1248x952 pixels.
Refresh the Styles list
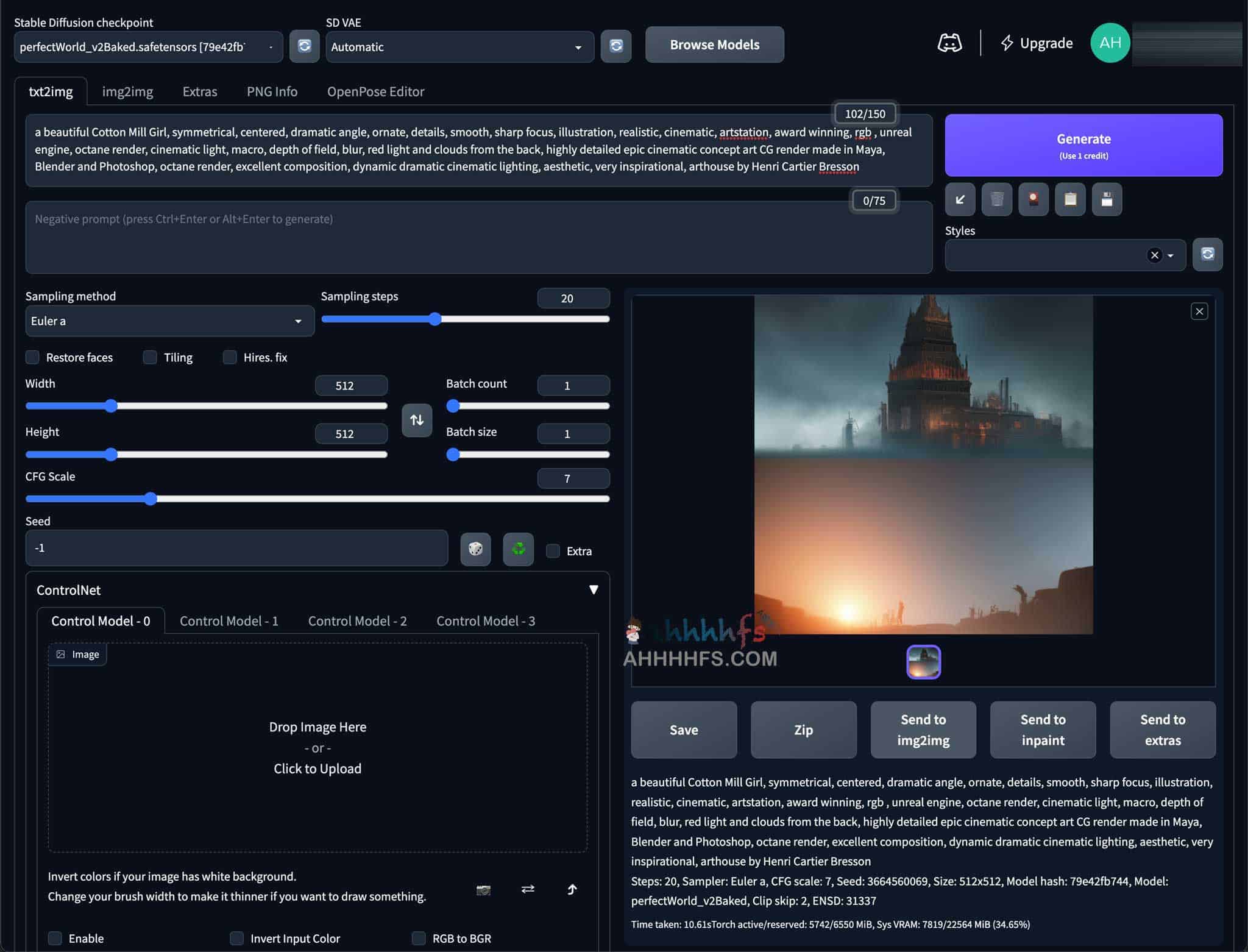(1207, 254)
